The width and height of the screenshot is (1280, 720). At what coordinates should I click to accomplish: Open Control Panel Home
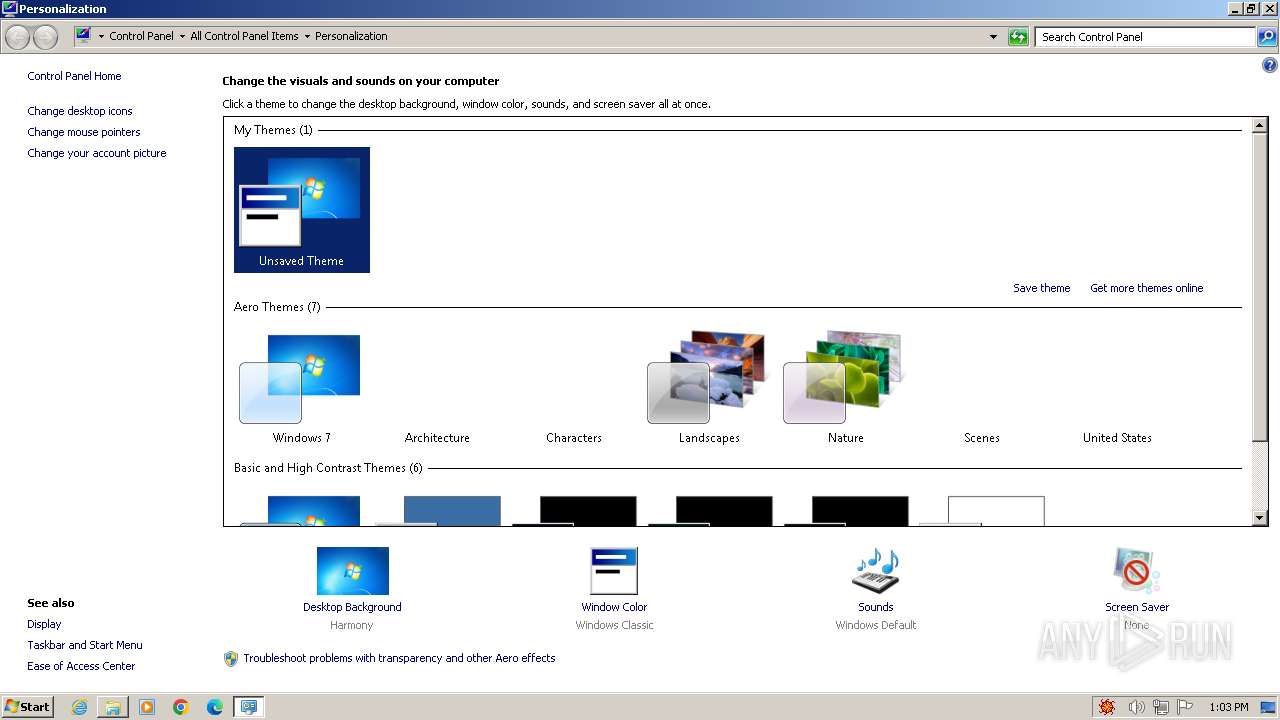coord(74,76)
